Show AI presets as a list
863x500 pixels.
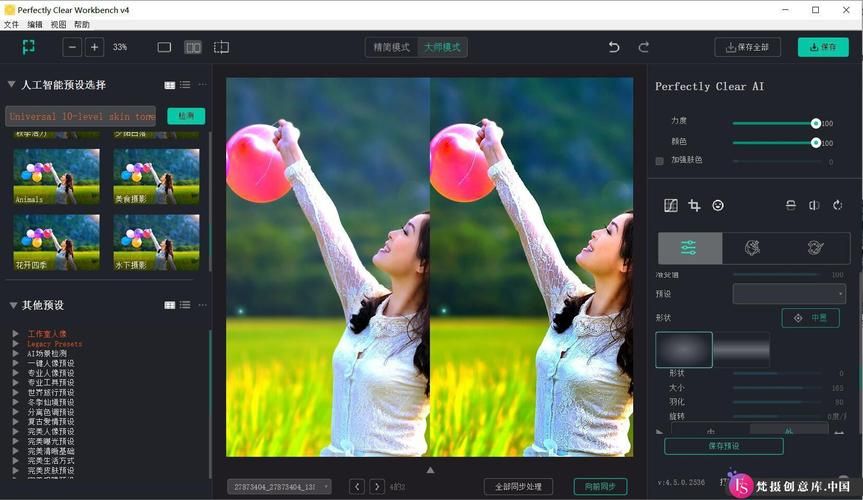(x=185, y=85)
